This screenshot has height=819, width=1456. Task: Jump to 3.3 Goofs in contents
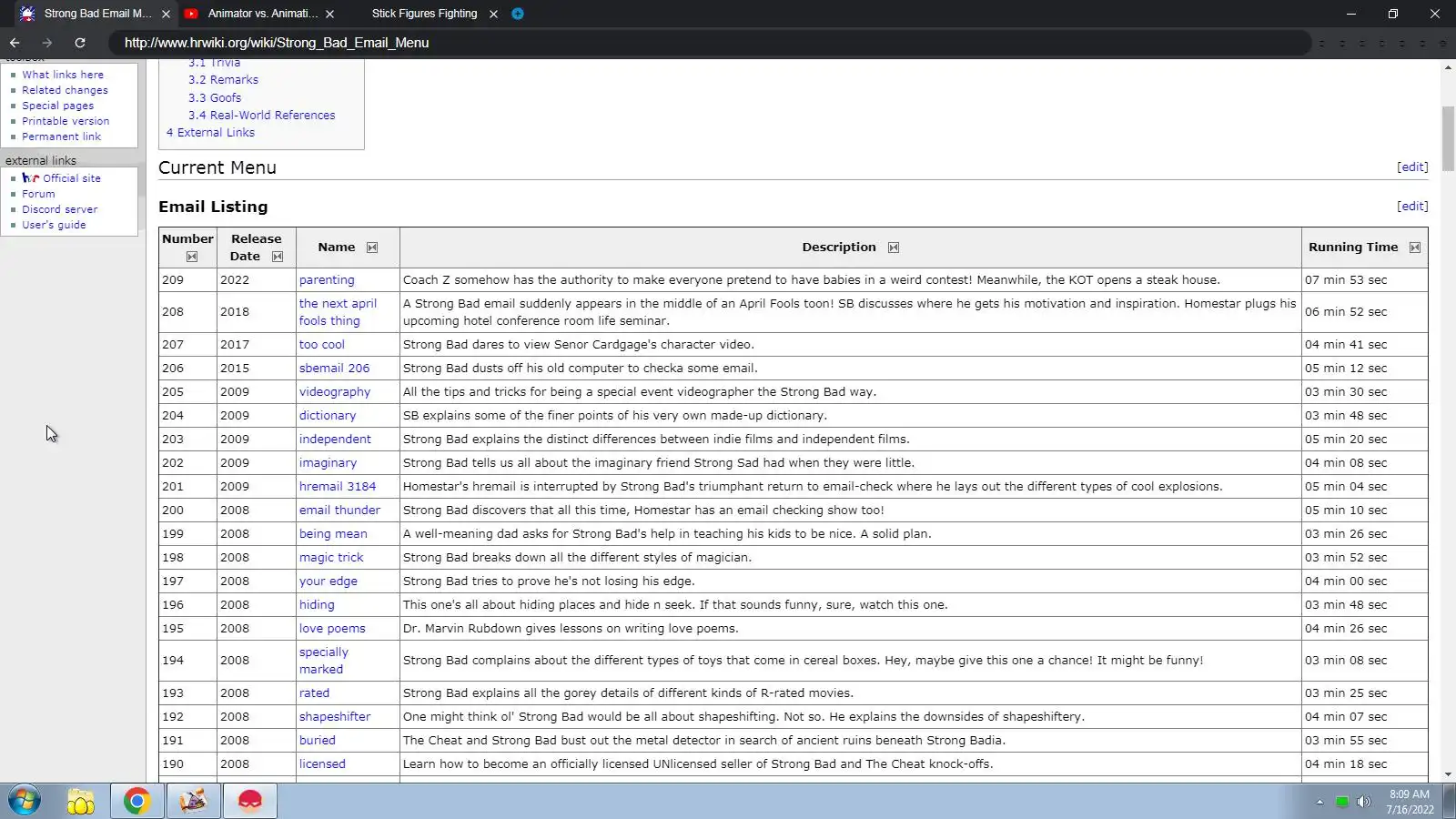pos(215,97)
